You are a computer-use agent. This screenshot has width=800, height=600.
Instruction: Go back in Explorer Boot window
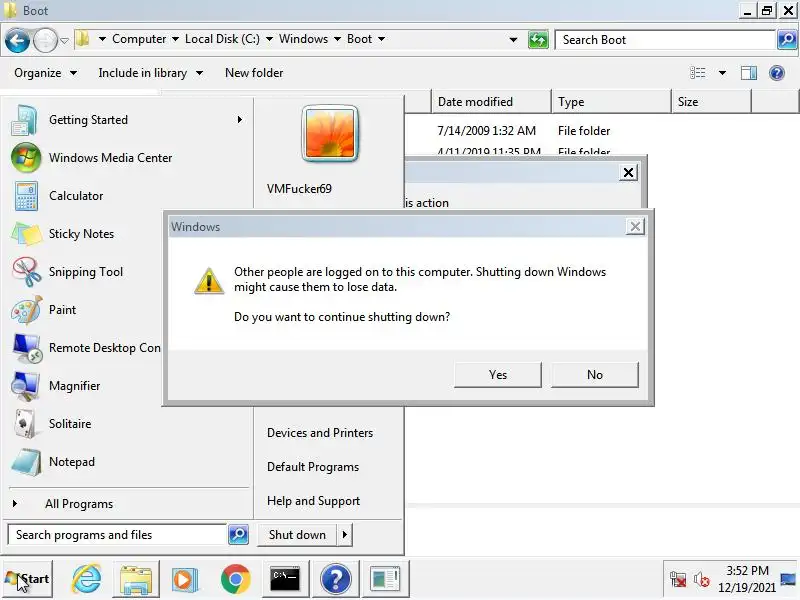pos(17,40)
